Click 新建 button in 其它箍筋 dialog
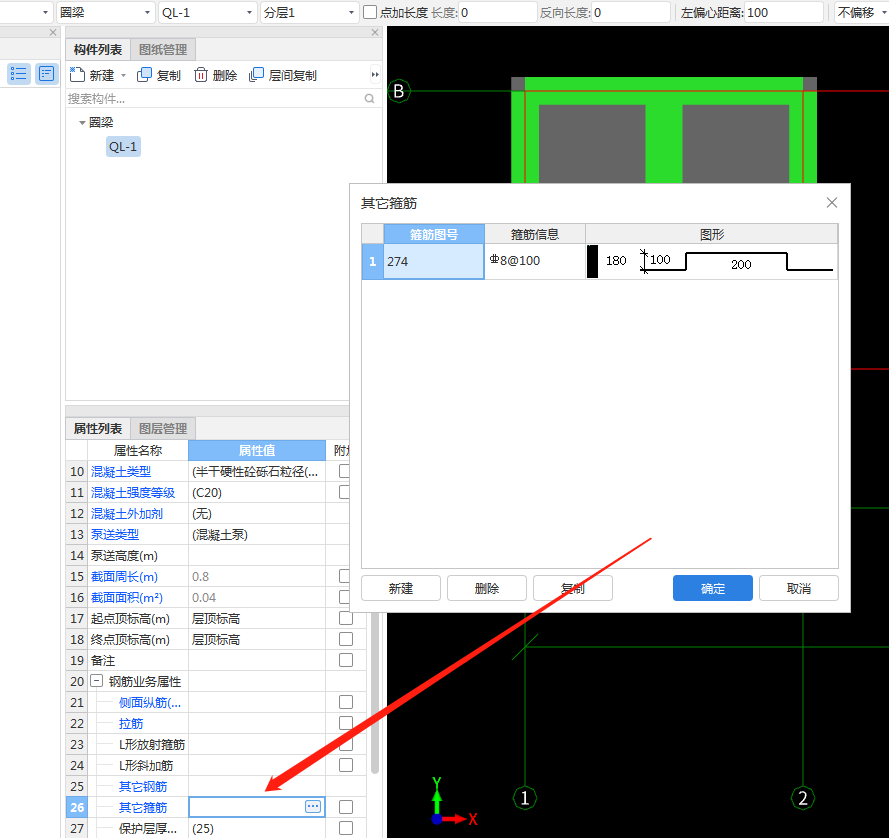 pos(401,588)
